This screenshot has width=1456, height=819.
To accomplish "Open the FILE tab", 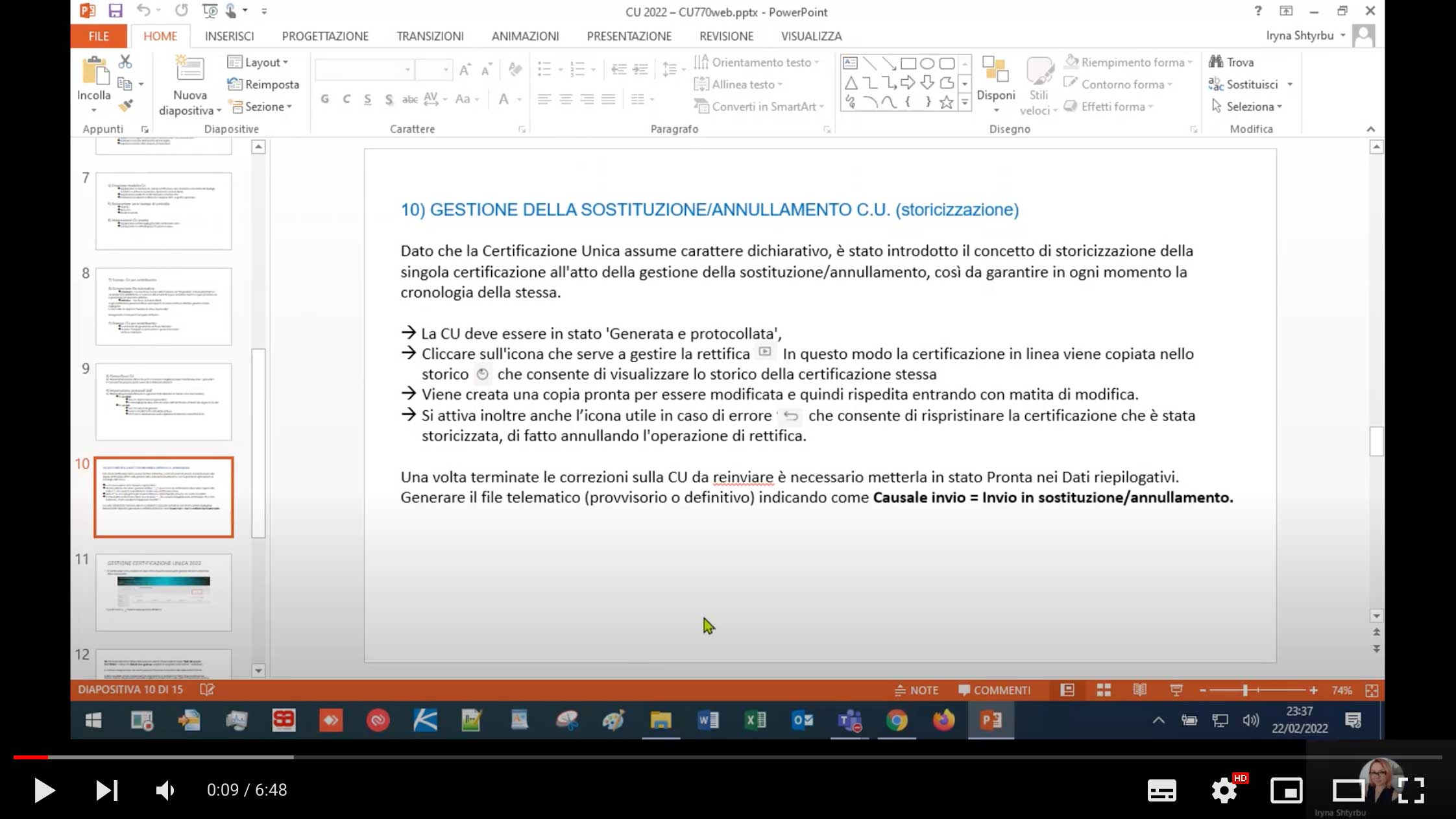I will coord(99,36).
